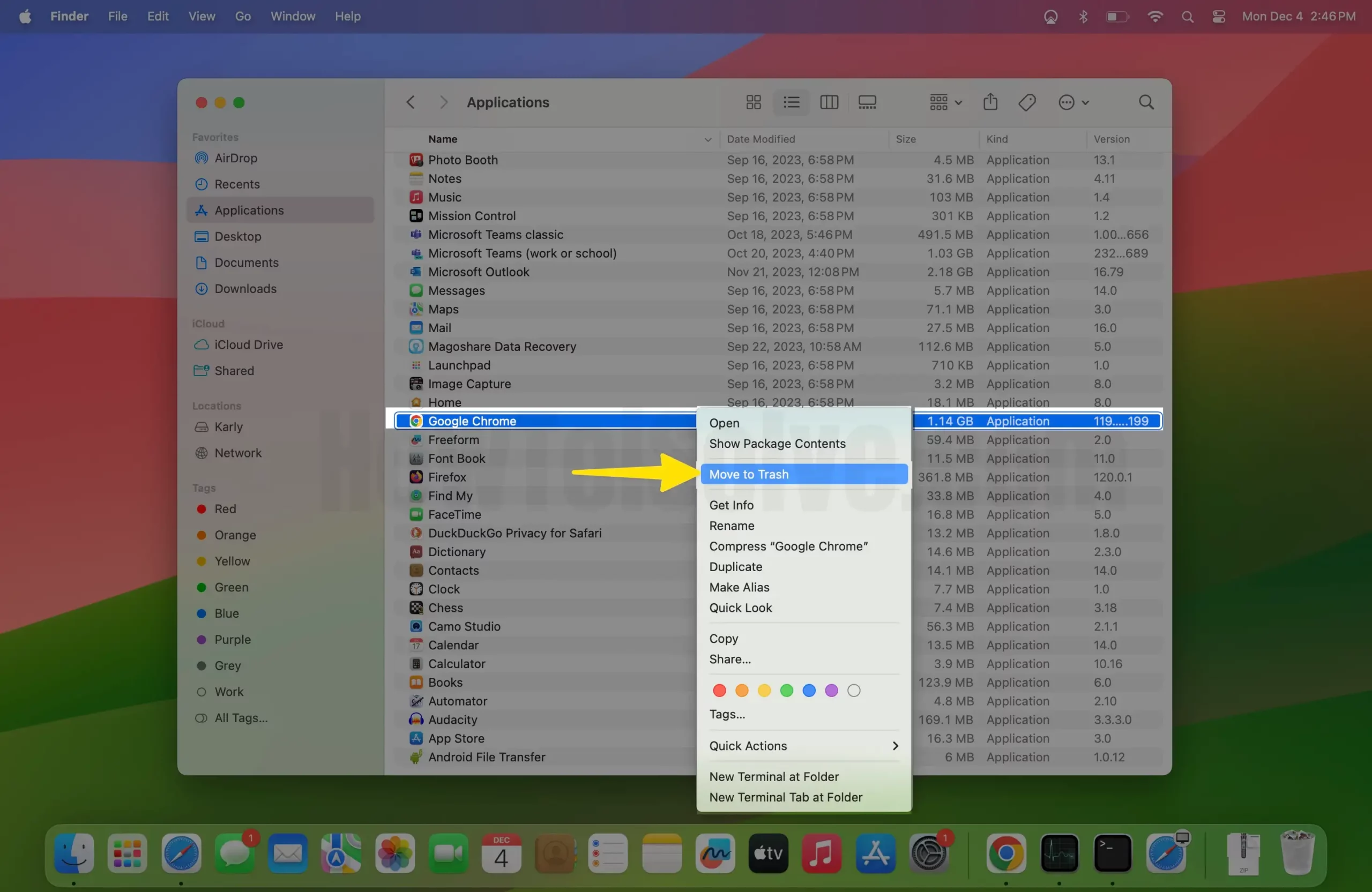Select Quick Look in context menu

pos(740,608)
